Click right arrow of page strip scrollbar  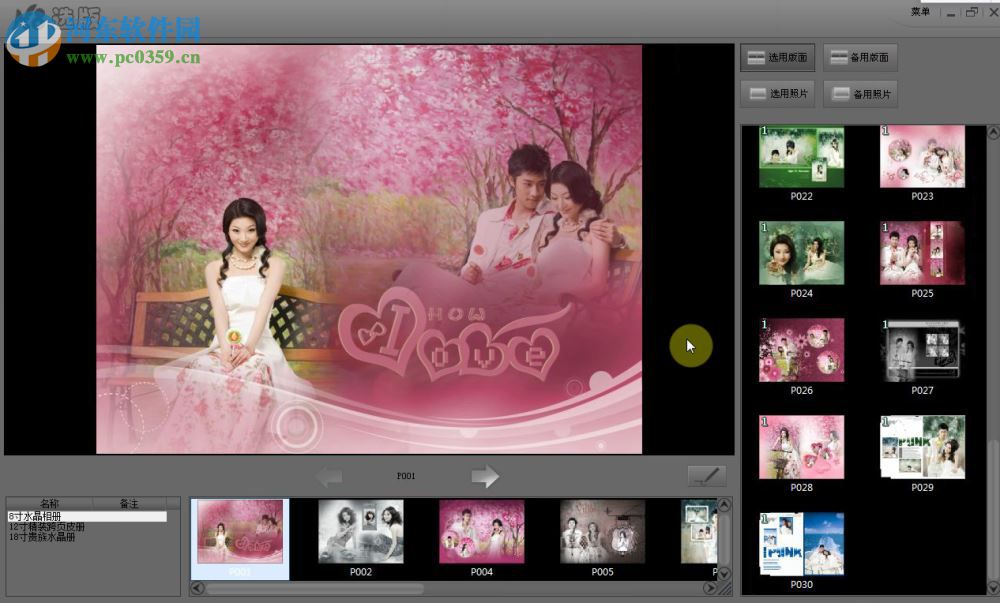tap(709, 588)
